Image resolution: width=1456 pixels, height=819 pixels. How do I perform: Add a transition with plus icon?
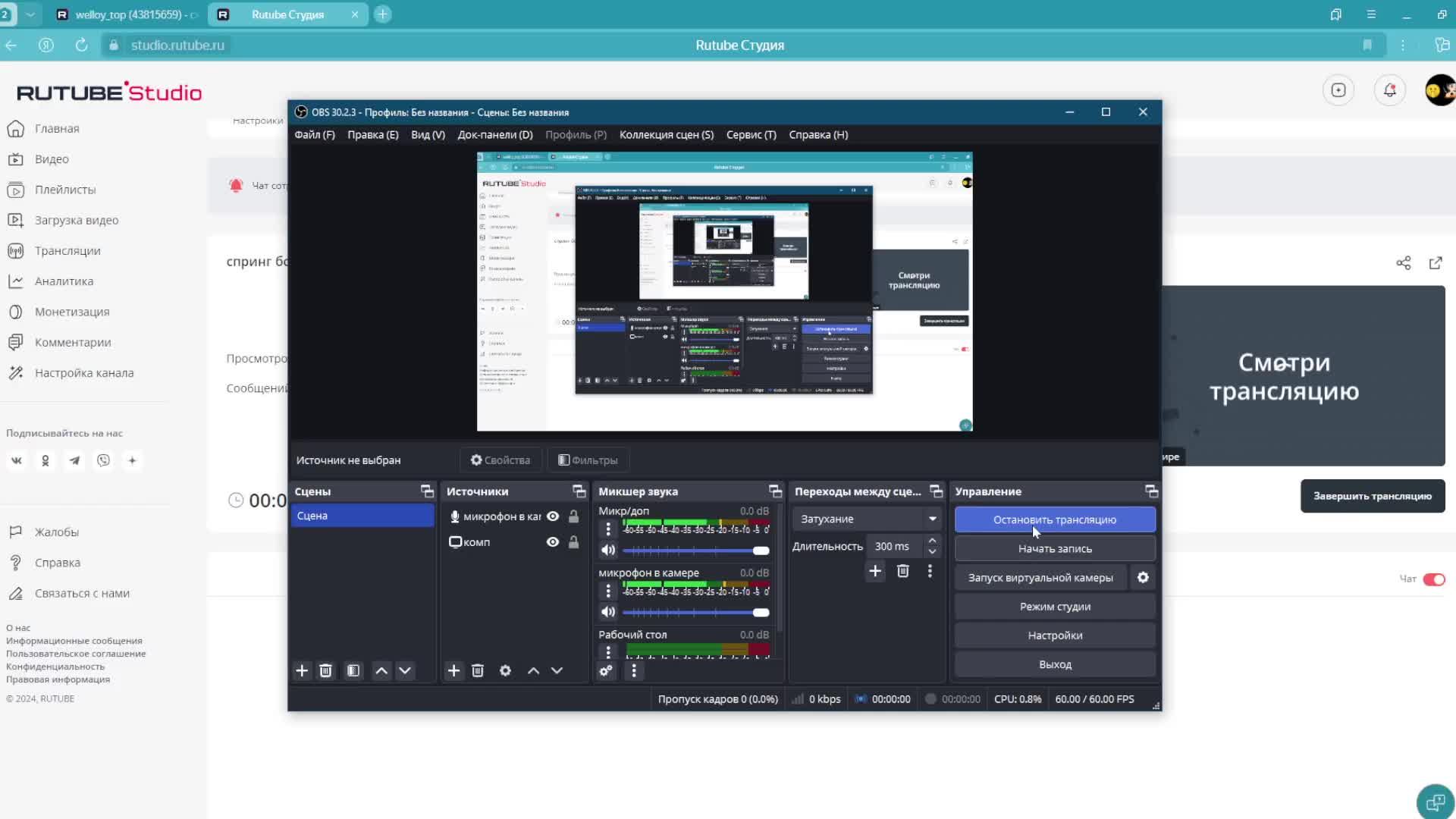[x=875, y=571]
